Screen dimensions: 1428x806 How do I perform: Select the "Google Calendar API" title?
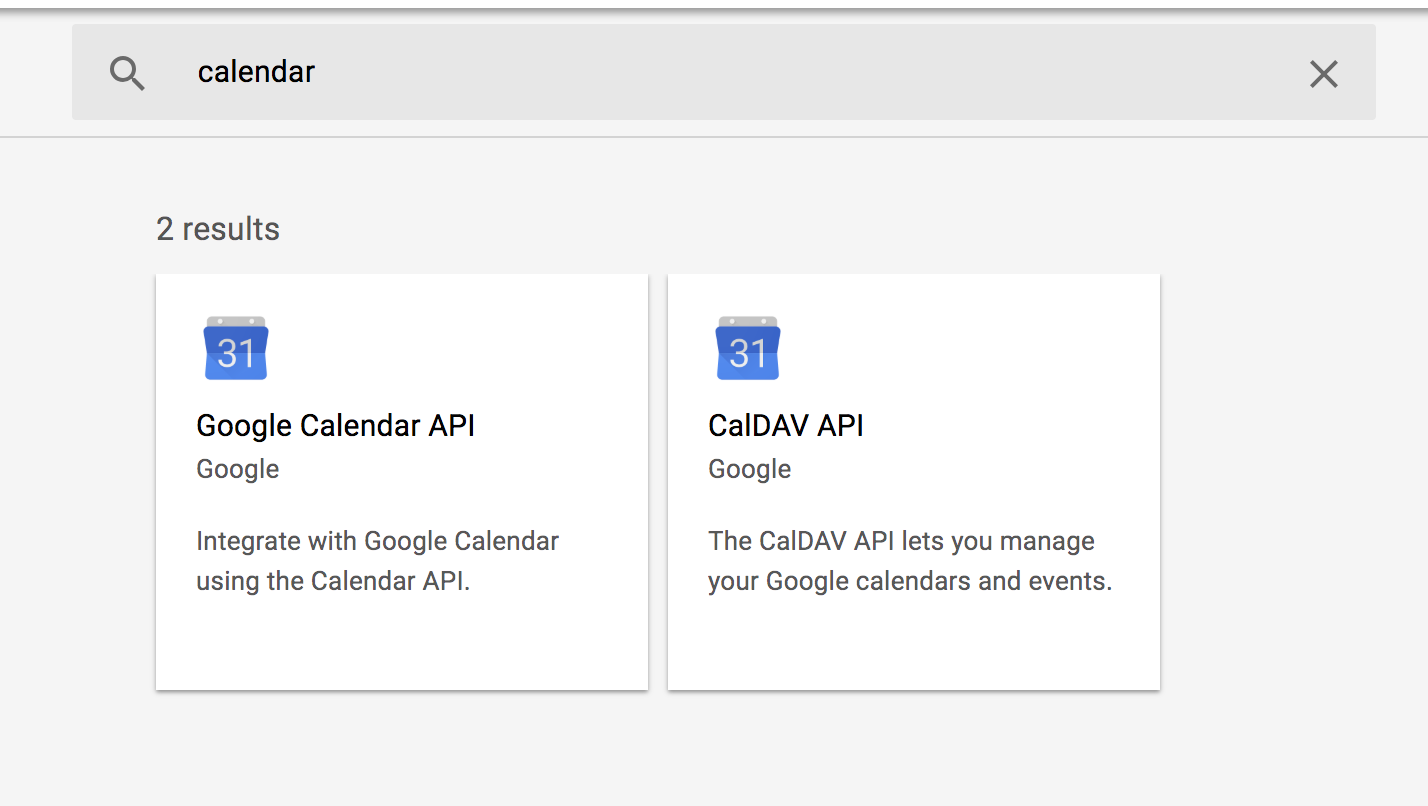tap(335, 426)
